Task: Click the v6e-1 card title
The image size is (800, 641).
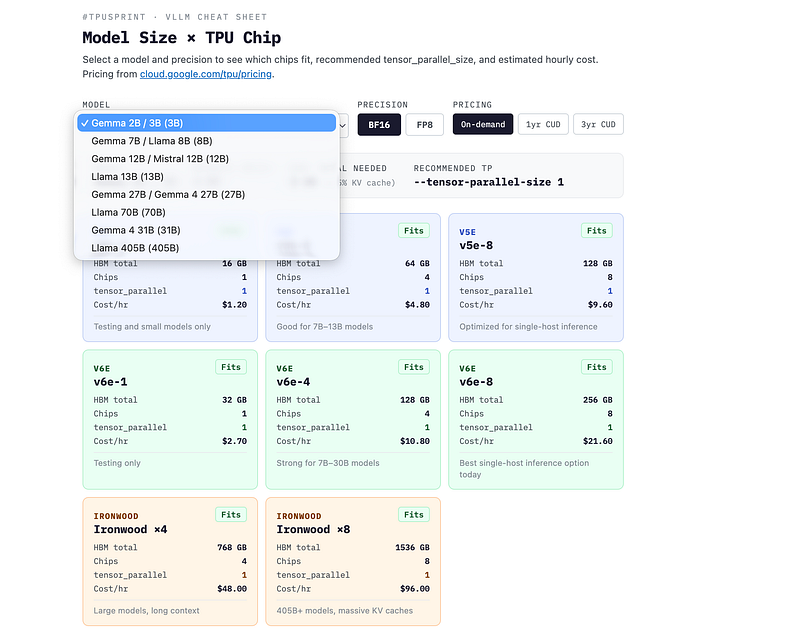Action: pyautogui.click(x=110, y=382)
